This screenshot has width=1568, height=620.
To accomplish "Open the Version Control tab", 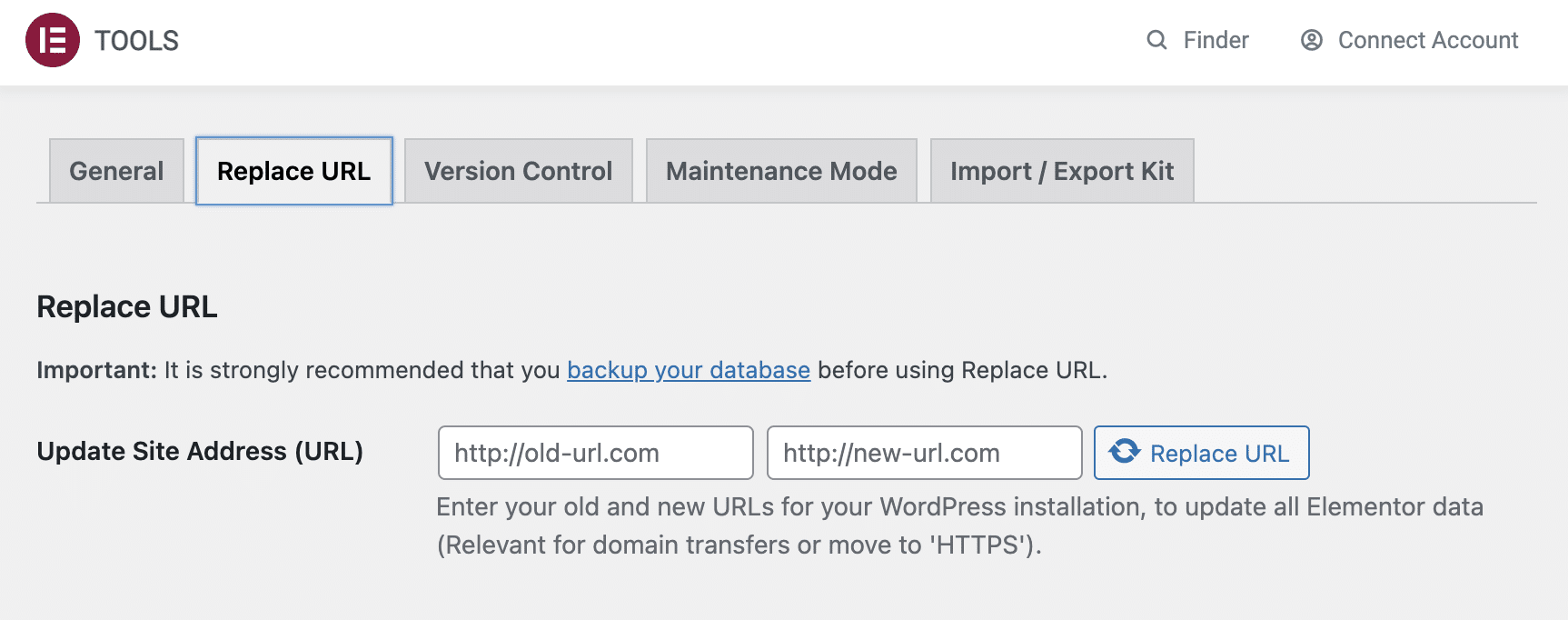I will 517,171.
